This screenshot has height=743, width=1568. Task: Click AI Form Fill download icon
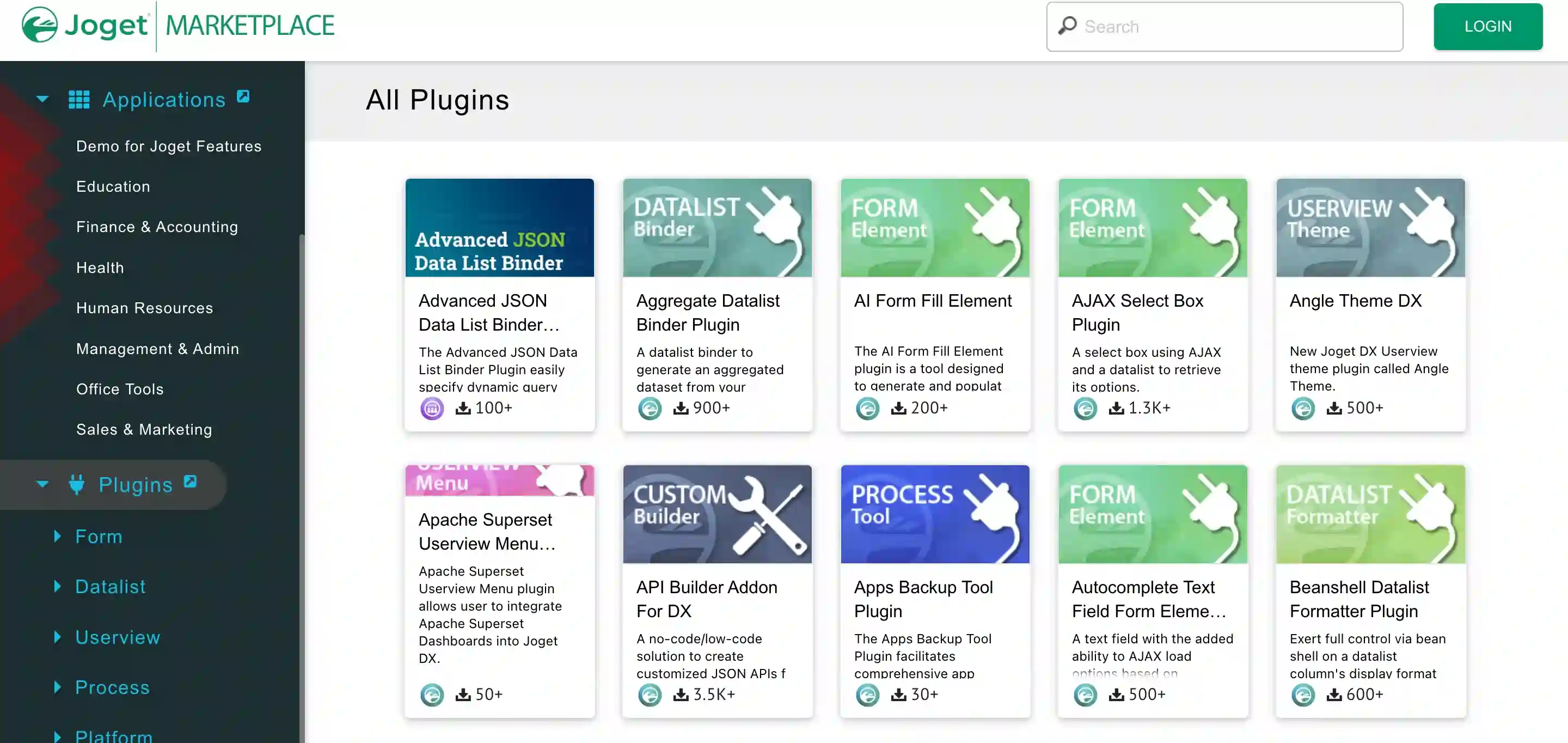(x=898, y=408)
